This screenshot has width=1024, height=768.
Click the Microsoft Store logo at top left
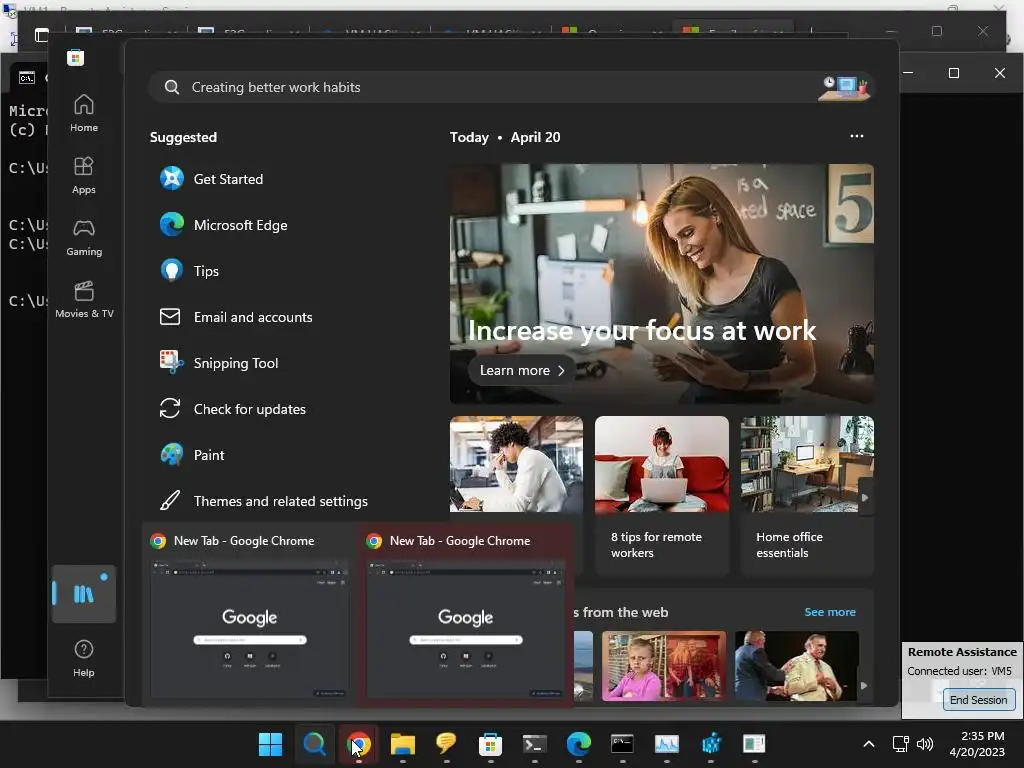point(75,58)
